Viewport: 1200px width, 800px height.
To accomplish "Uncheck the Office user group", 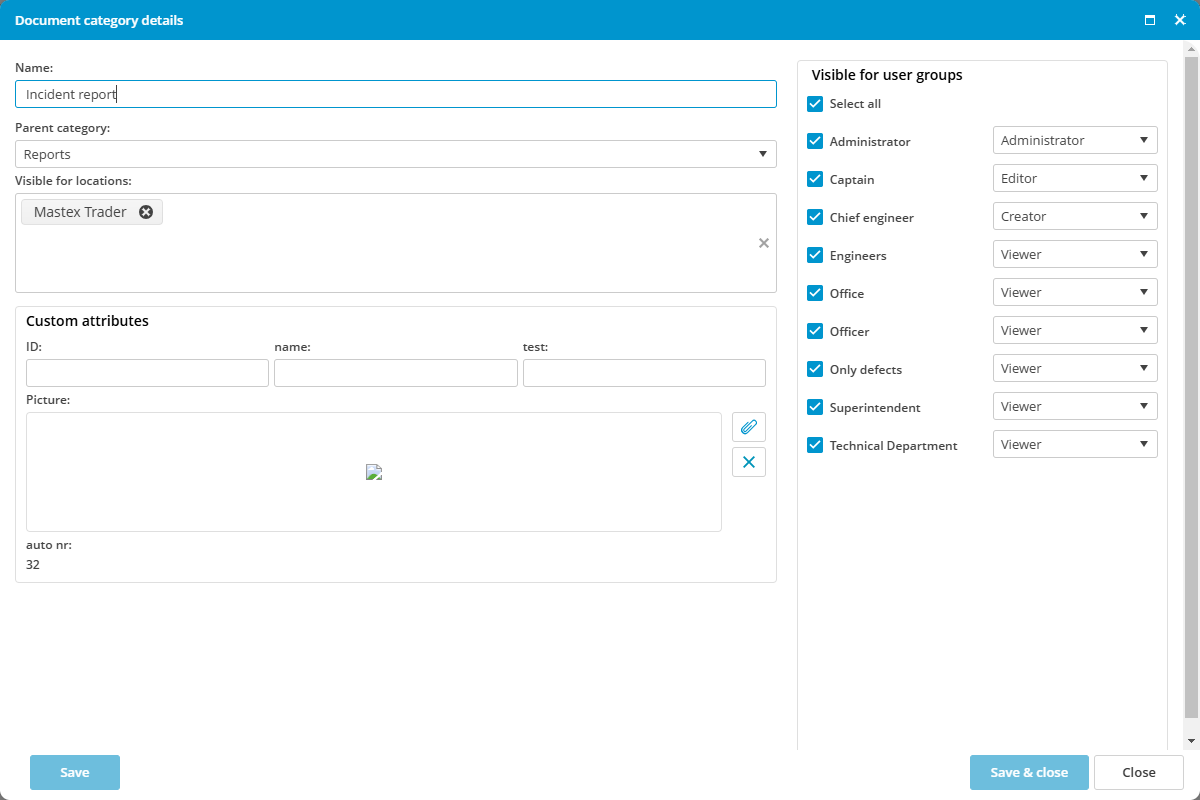I will pos(815,294).
